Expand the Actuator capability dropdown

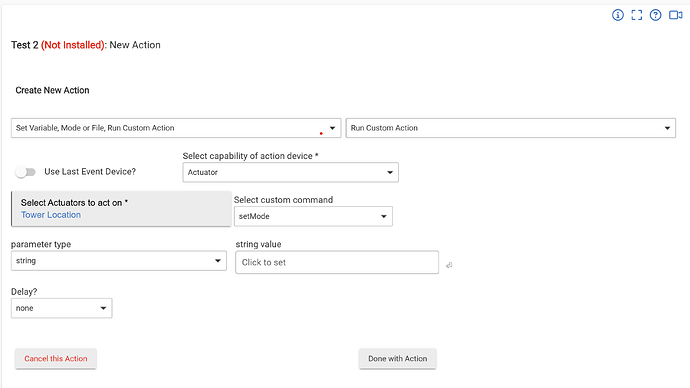290,172
